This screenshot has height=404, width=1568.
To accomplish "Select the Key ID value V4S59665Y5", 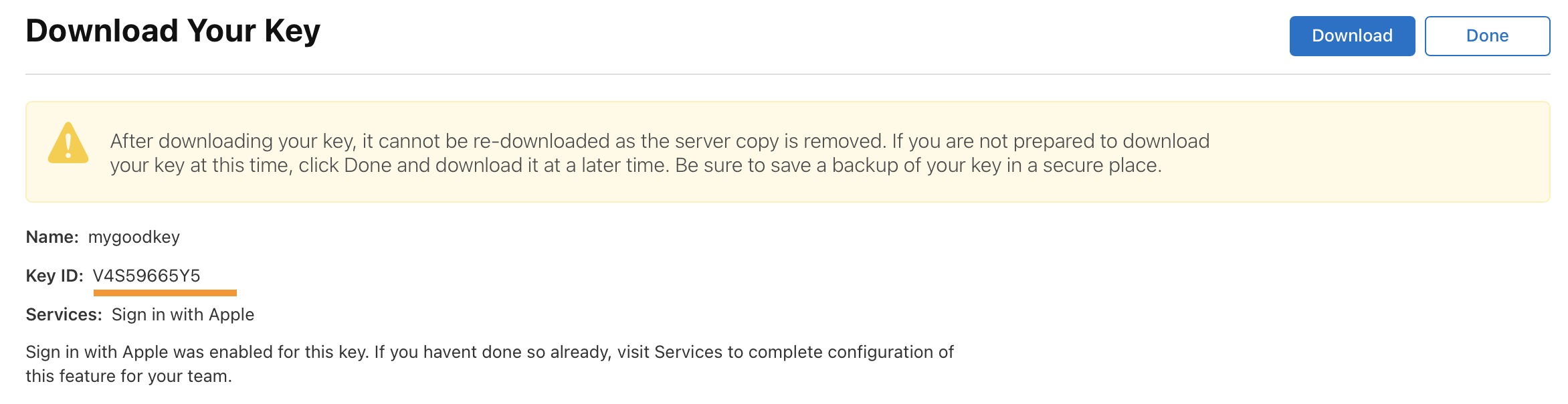I will click(146, 276).
